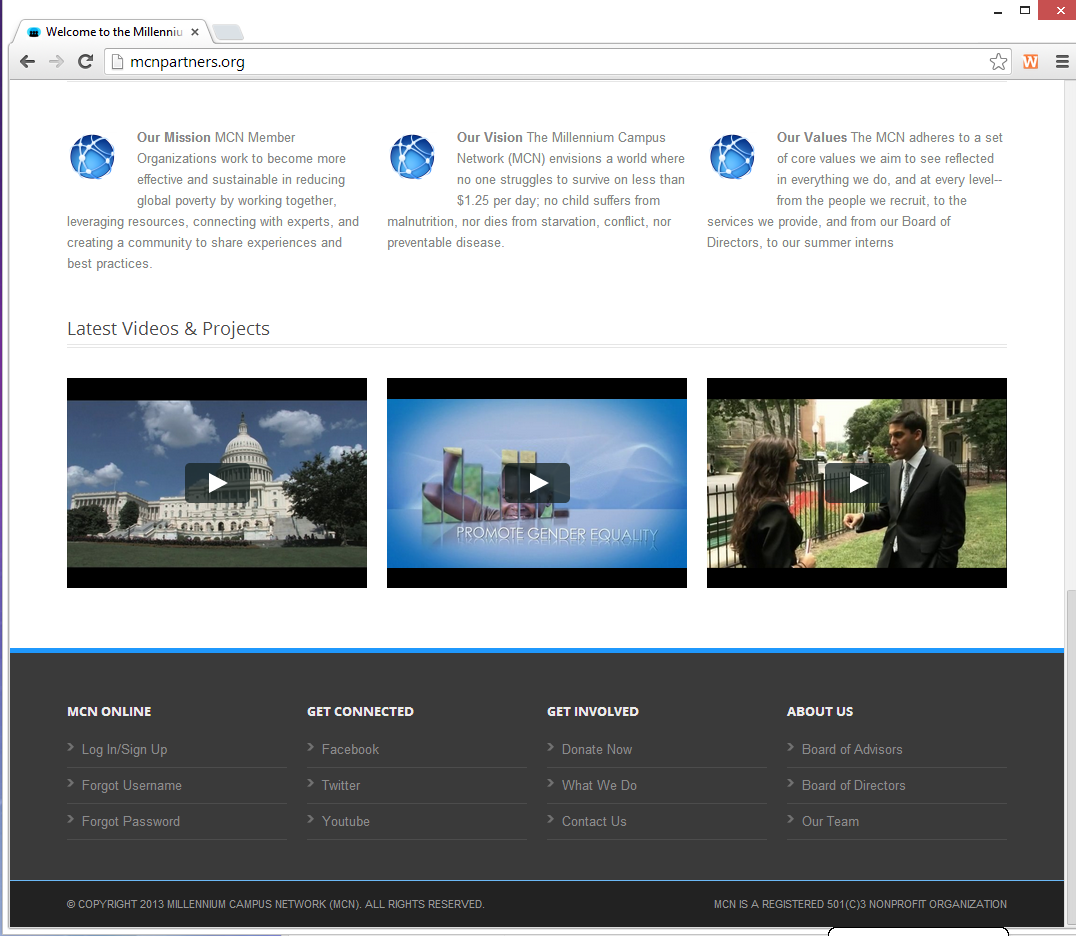Click the chevron beside Forgot Password
This screenshot has width=1076, height=936.
pyautogui.click(x=71, y=819)
